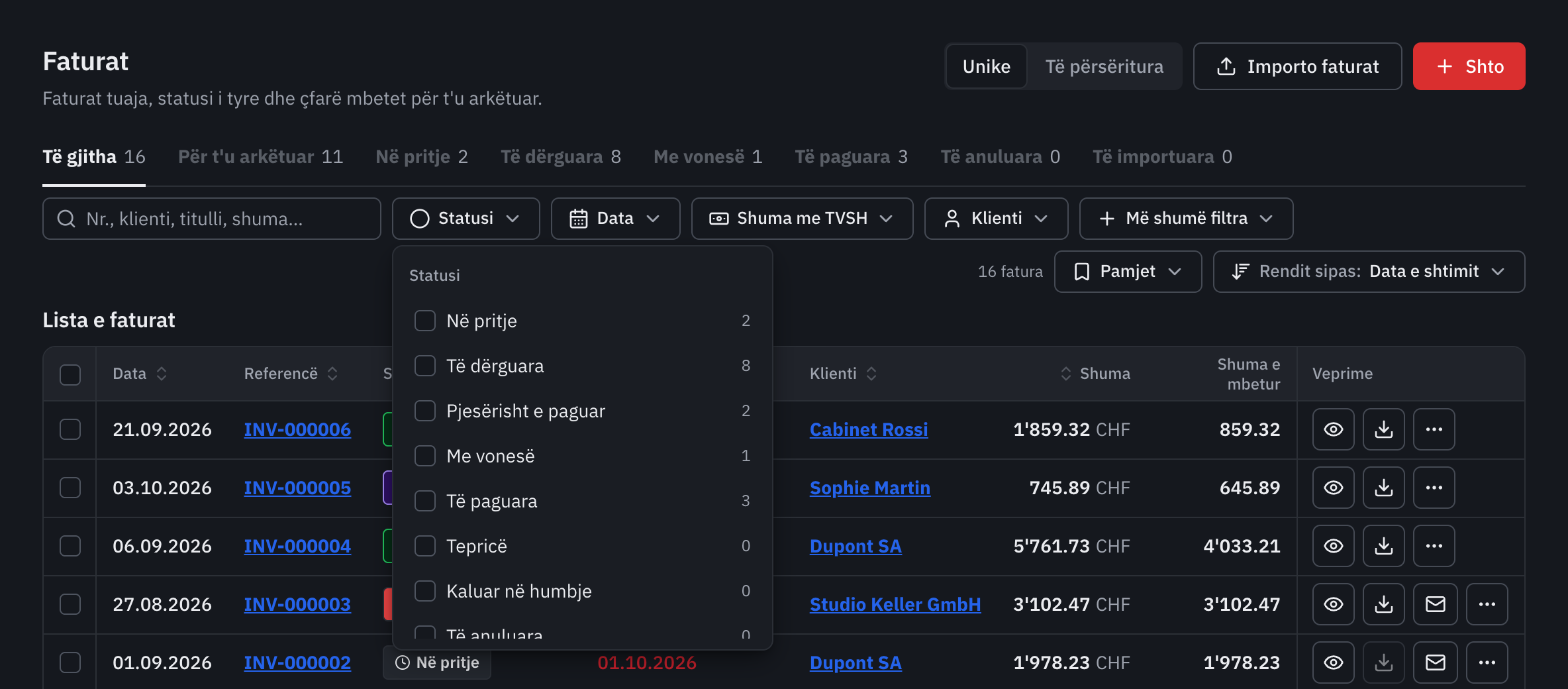Screen dimensions: 1568x689
Task: Open the Data filter dropdown
Action: (615, 219)
